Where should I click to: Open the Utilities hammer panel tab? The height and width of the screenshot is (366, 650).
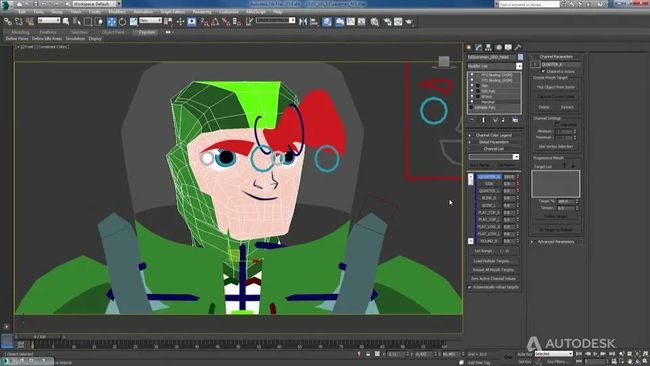pos(518,47)
